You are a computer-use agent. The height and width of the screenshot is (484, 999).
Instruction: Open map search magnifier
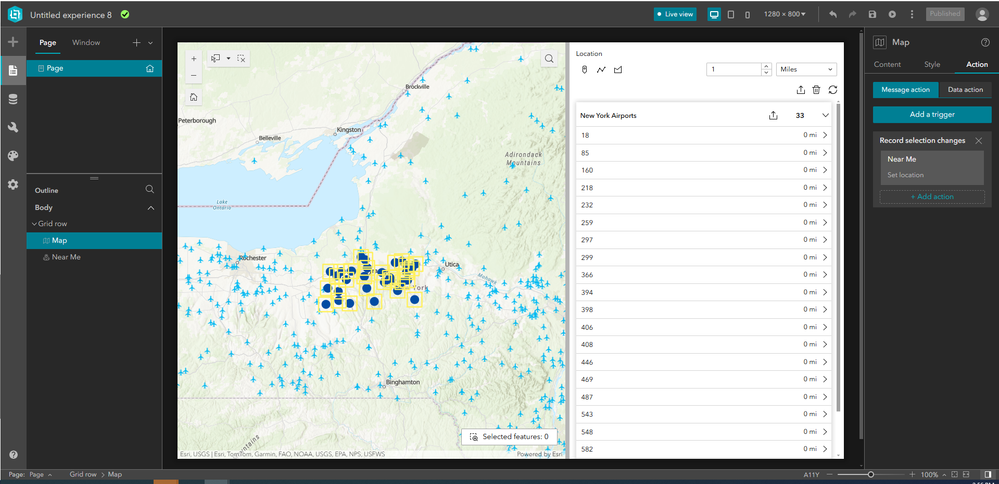click(549, 59)
